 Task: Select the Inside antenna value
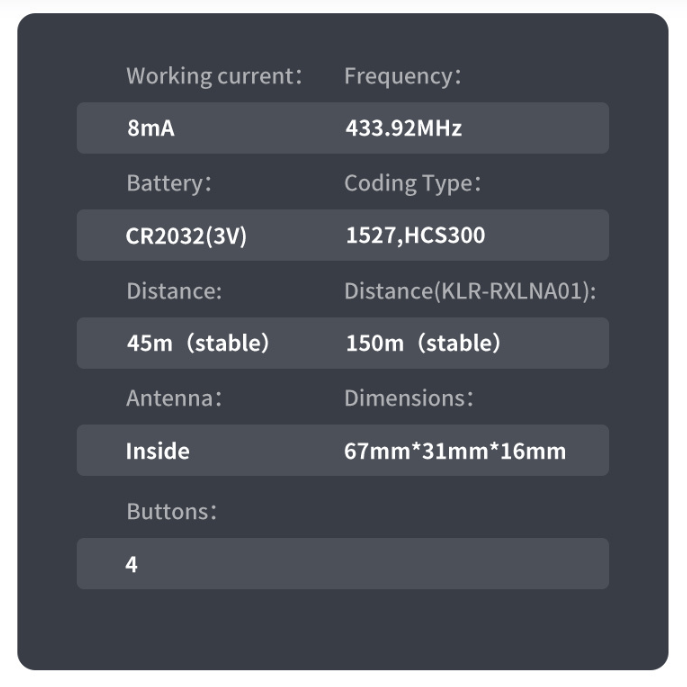point(157,451)
